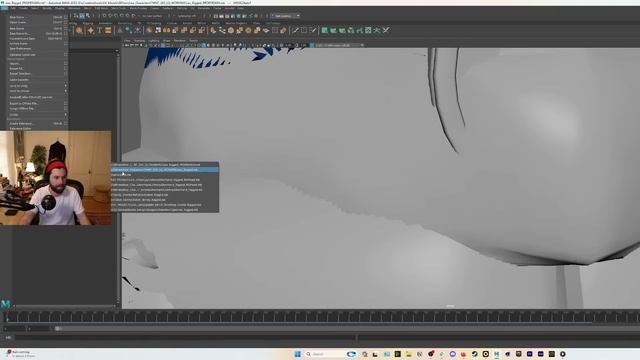Screen dimensions: 640x360
Task: Open the viewport Renderer panel menu
Action: 180,41
